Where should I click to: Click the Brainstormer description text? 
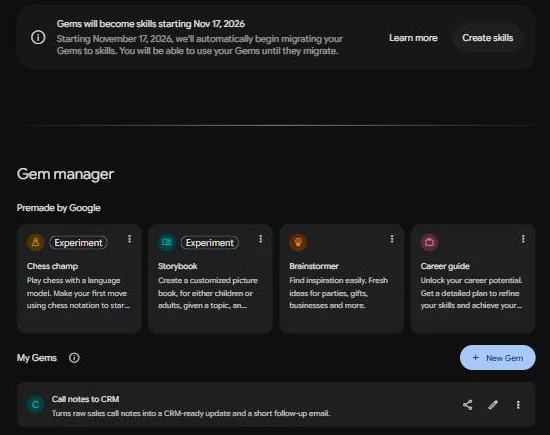click(x=338, y=293)
